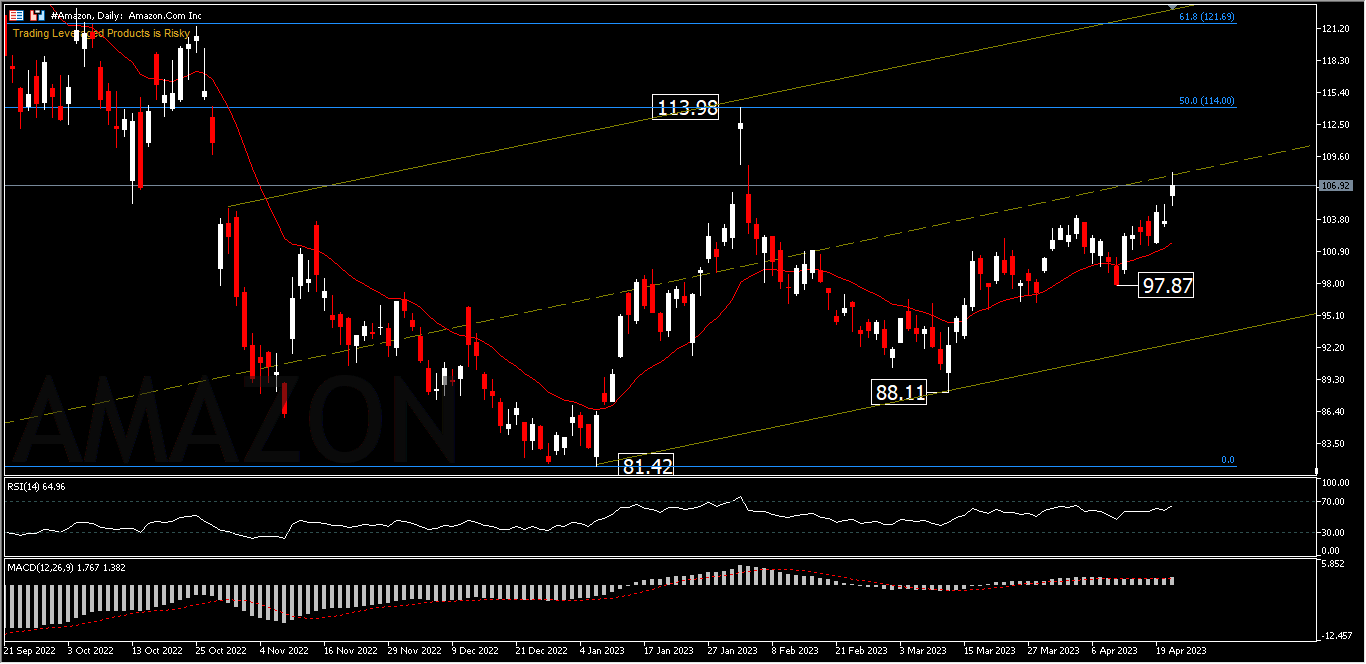Click 'Trading Leveraged Products is Risky' text
The width and height of the screenshot is (1366, 664).
(x=101, y=33)
